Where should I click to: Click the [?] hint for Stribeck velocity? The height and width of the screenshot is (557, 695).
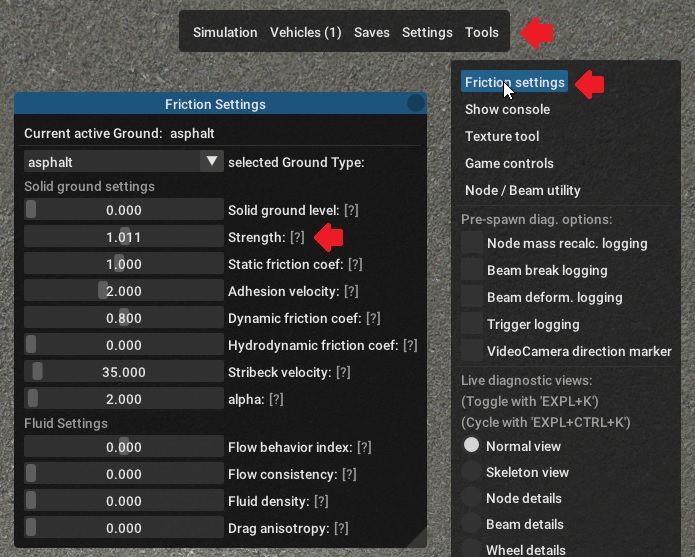(x=343, y=373)
